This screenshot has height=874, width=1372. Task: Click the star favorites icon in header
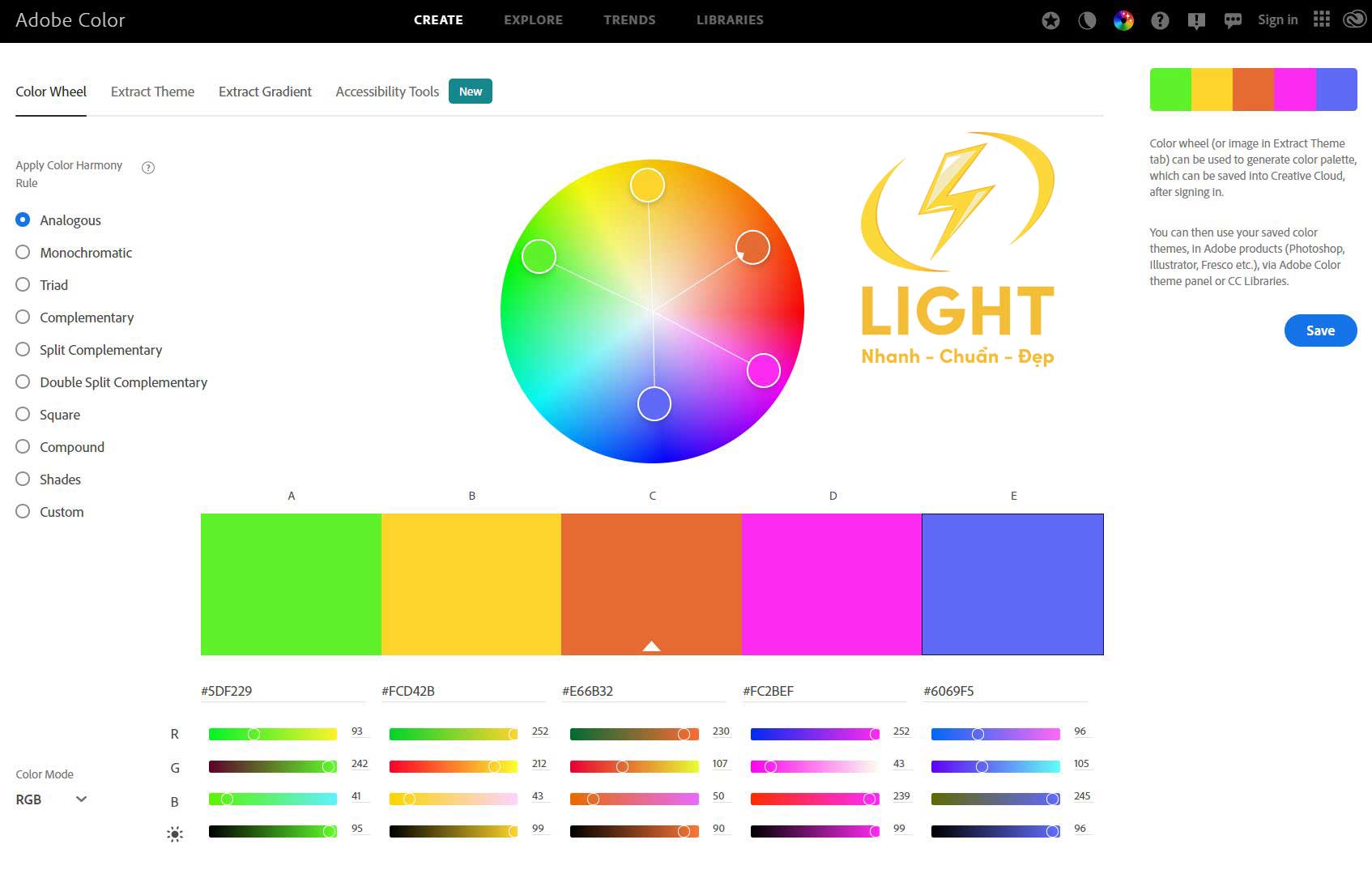pyautogui.click(x=1050, y=21)
